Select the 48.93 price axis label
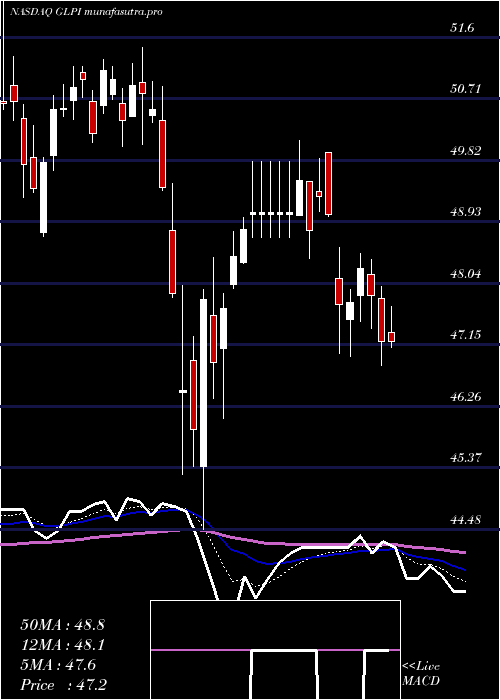 [466, 212]
